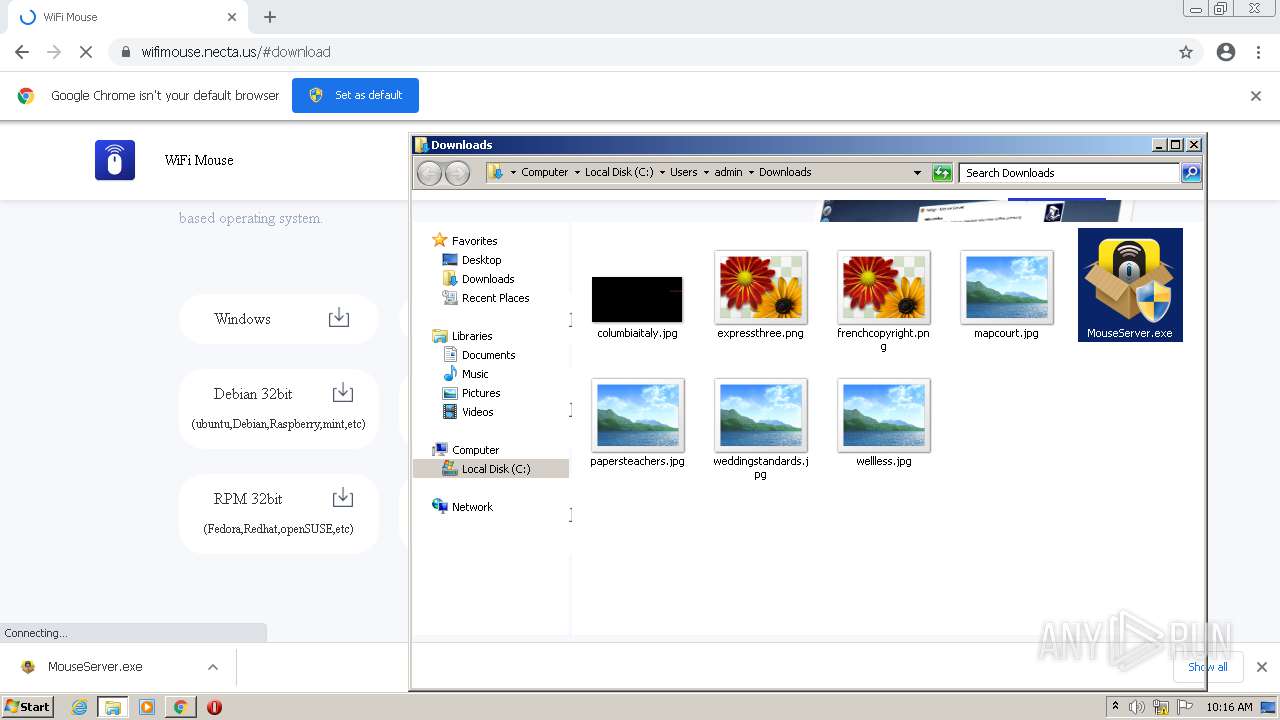
Task: Click the WiFi Mouse site title
Action: pos(199,160)
